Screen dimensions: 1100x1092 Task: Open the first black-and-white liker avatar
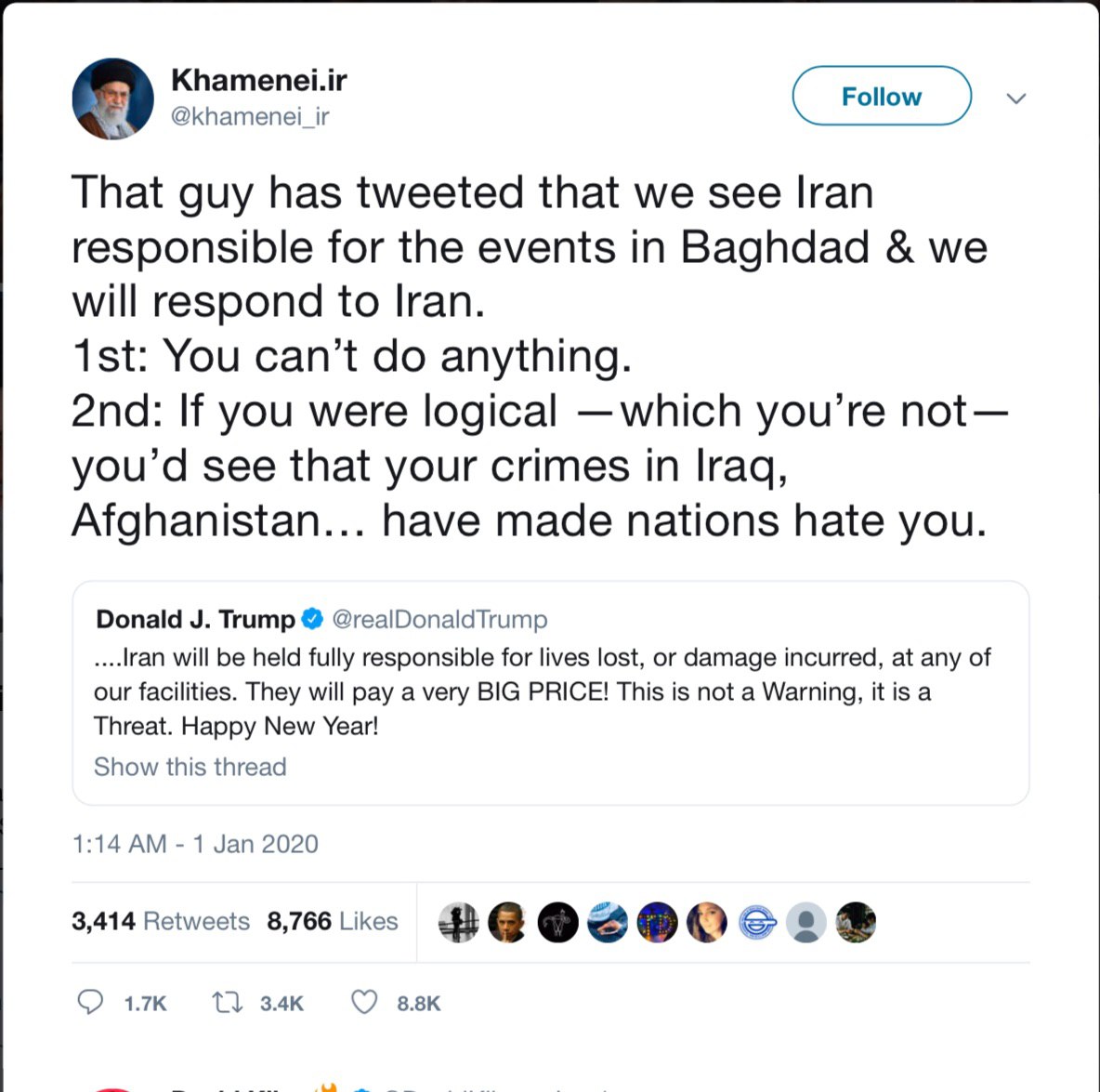(458, 922)
